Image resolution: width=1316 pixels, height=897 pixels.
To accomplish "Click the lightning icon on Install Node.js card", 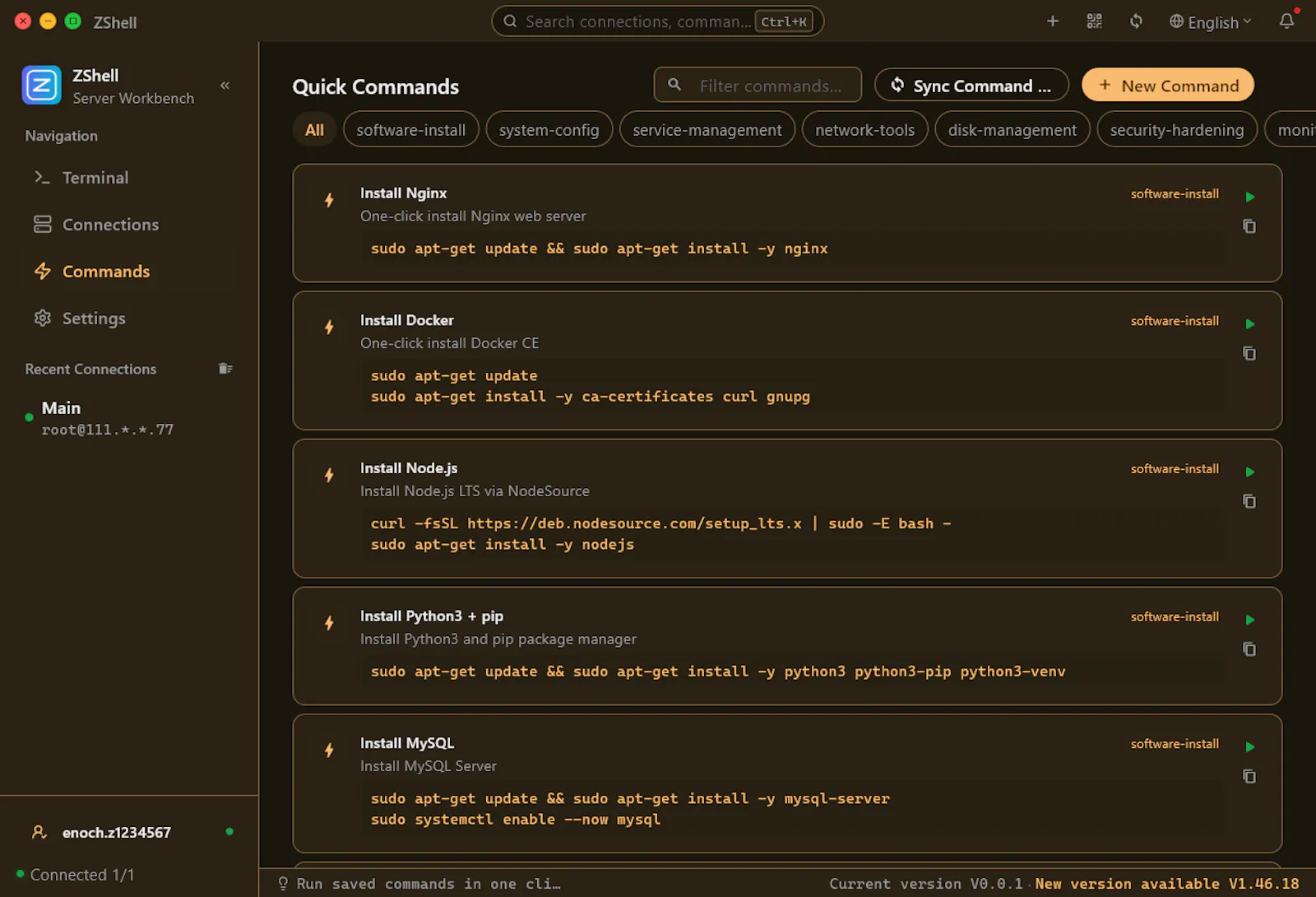I will point(329,475).
